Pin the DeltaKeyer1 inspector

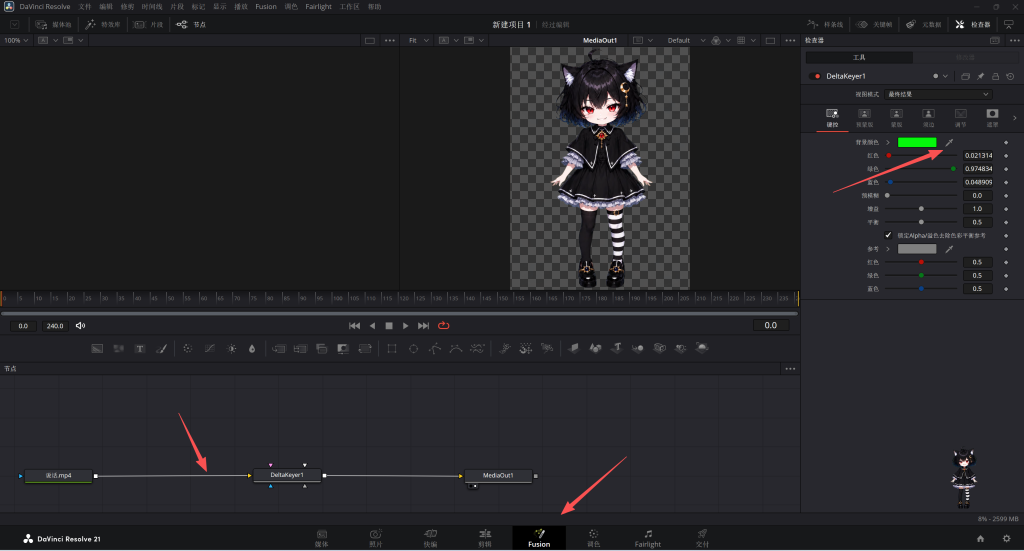click(x=980, y=76)
